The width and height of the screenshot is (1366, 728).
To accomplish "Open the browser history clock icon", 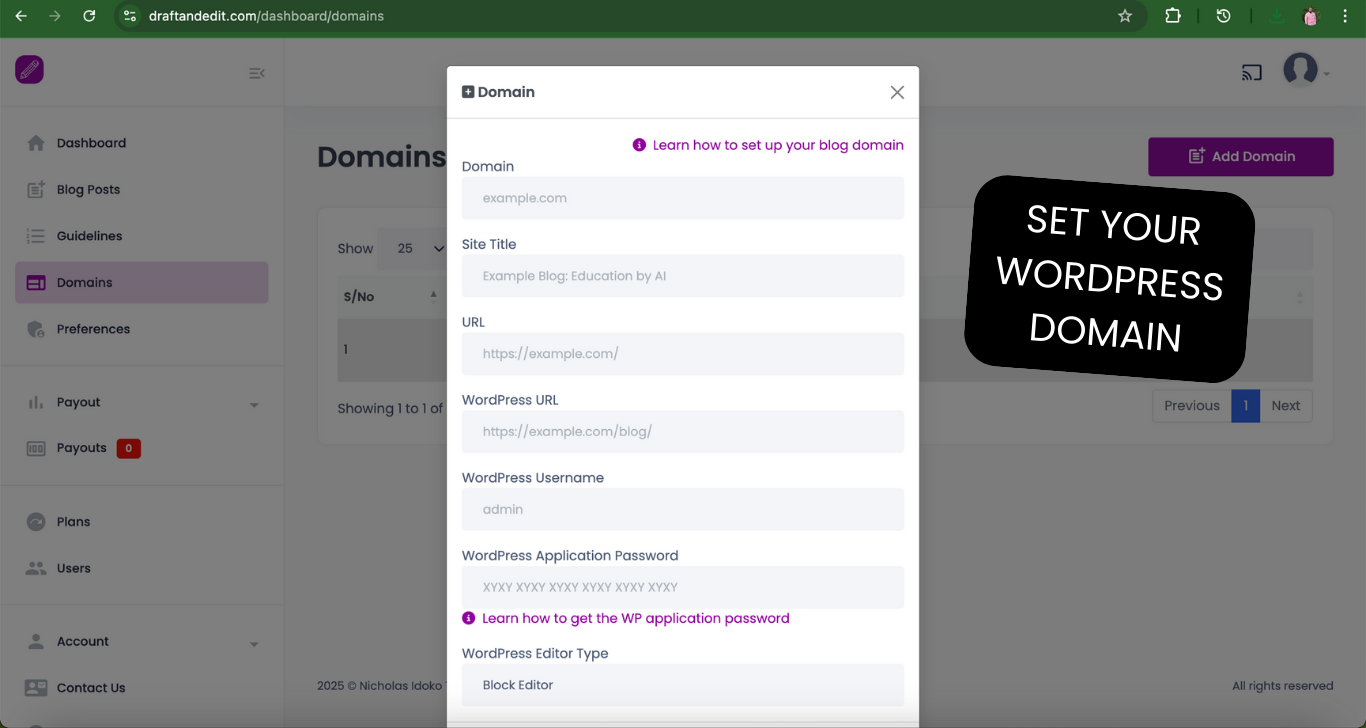I will (x=1223, y=16).
